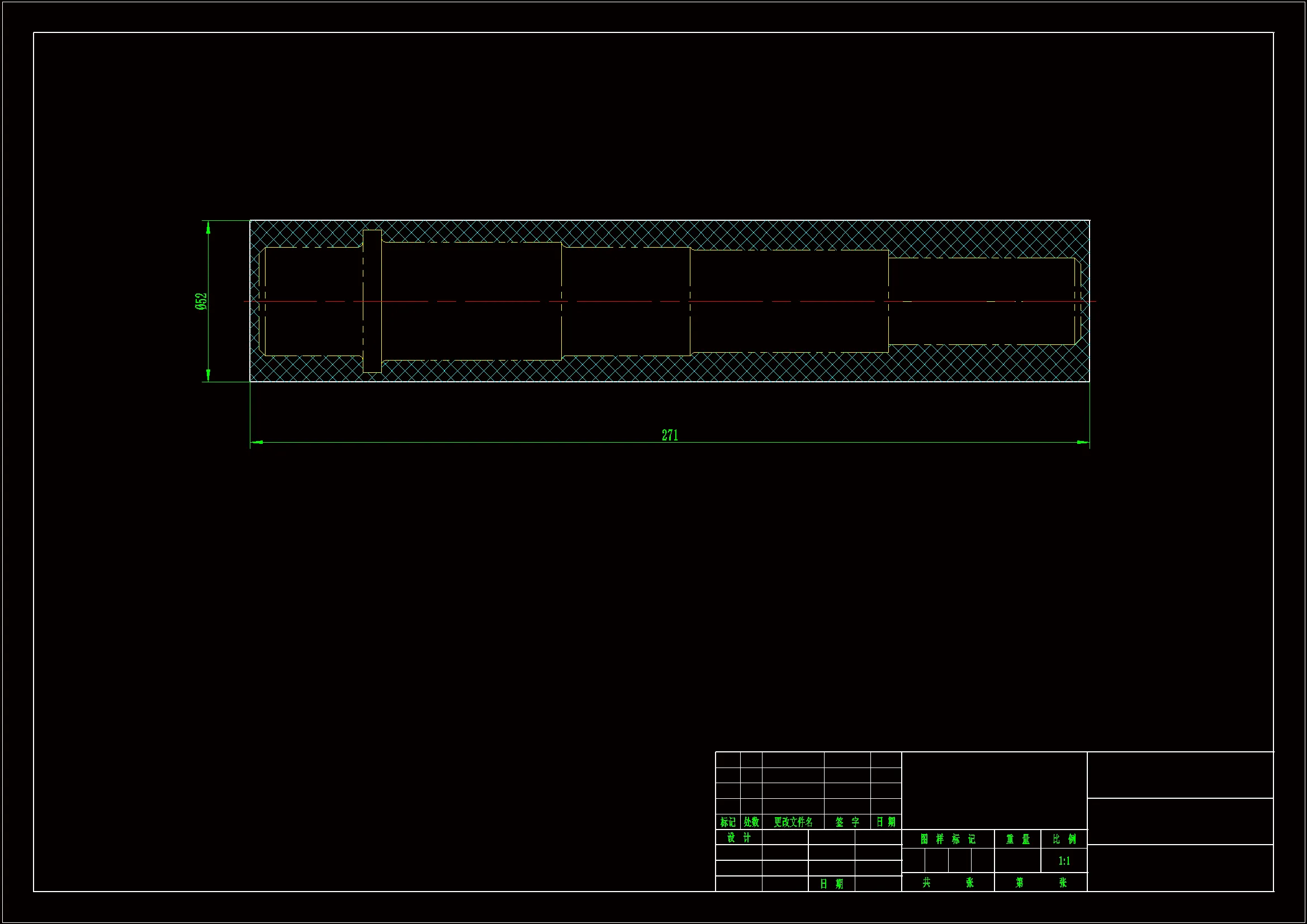Image resolution: width=1307 pixels, height=924 pixels.
Task: Select the 处数 header cell
Action: 751,822
